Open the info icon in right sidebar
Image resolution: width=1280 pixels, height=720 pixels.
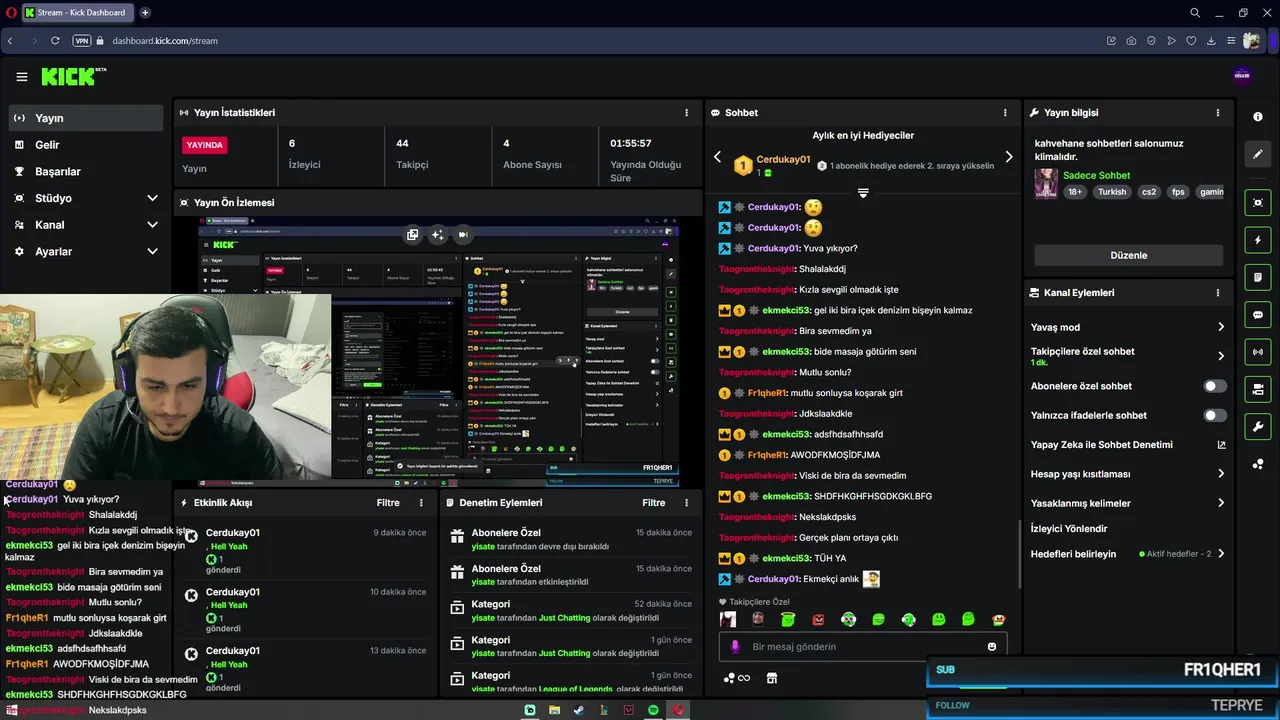pyautogui.click(x=1258, y=117)
